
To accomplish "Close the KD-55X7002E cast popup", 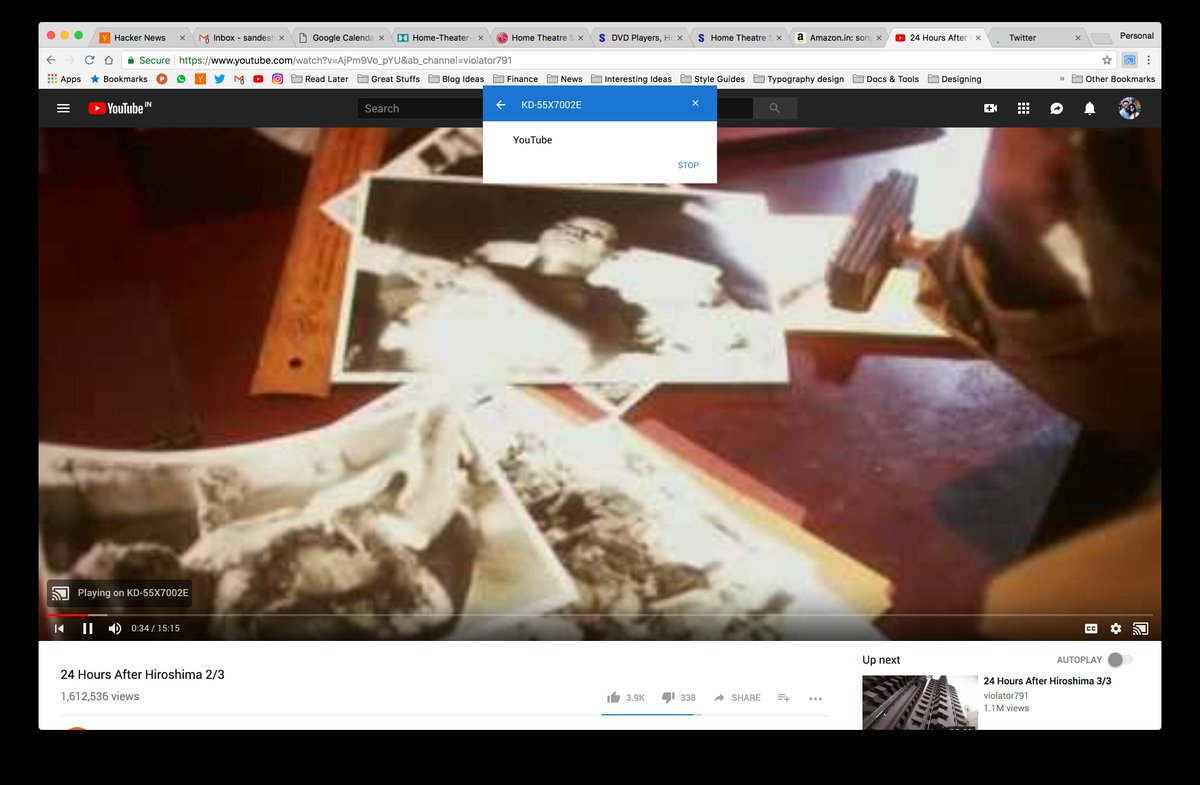I will tap(695, 103).
